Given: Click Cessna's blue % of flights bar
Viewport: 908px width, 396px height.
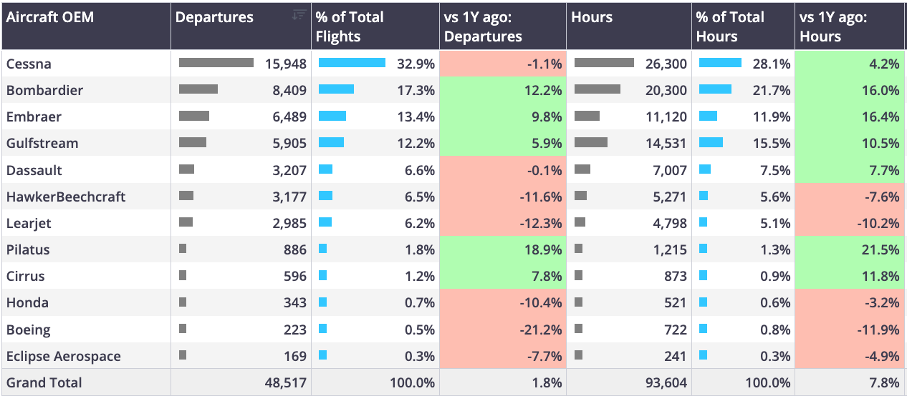Looking at the screenshot, I should (x=352, y=63).
